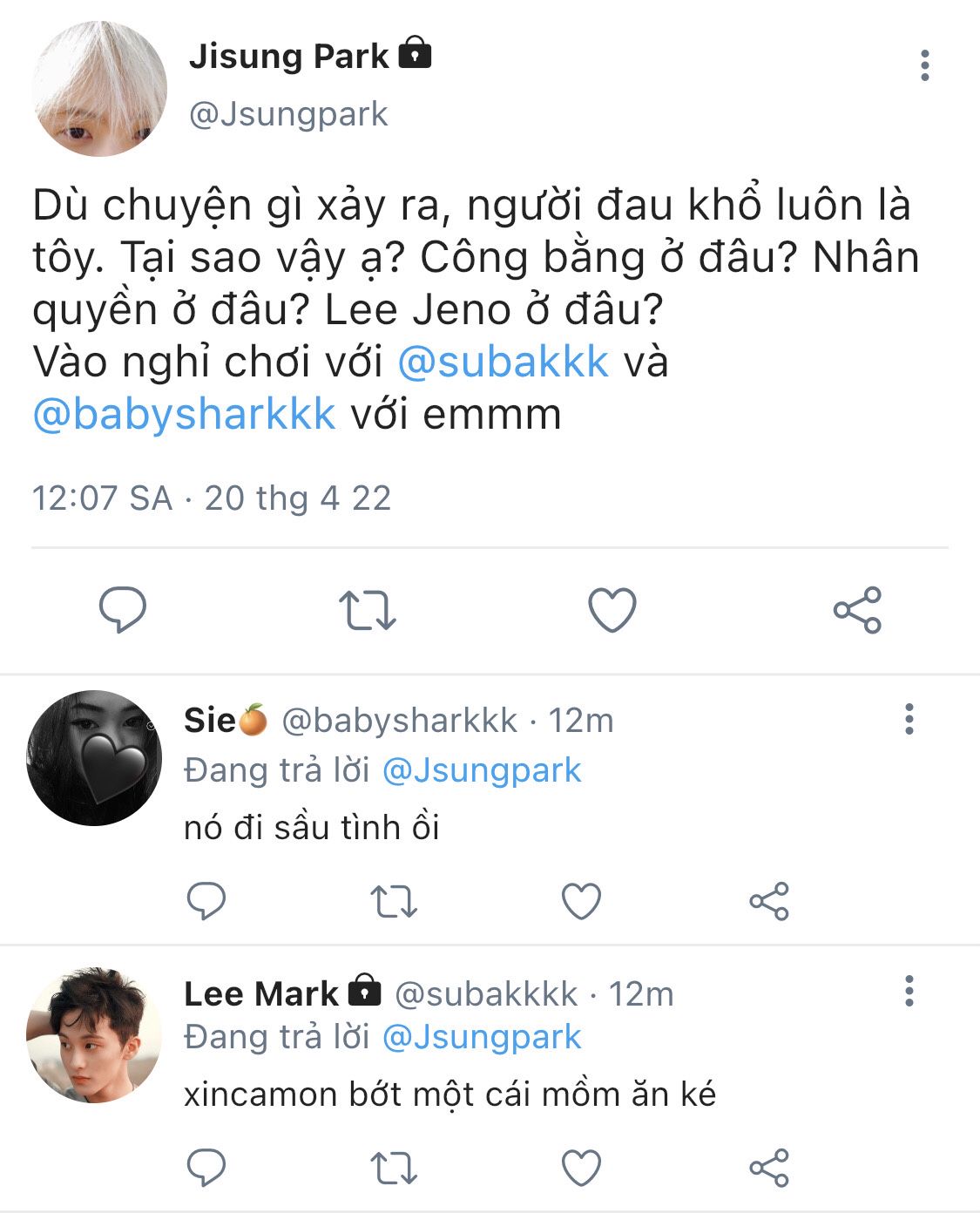The image size is (980, 1213).
Task: Share Jisung Park's main tweet
Action: 857,609
